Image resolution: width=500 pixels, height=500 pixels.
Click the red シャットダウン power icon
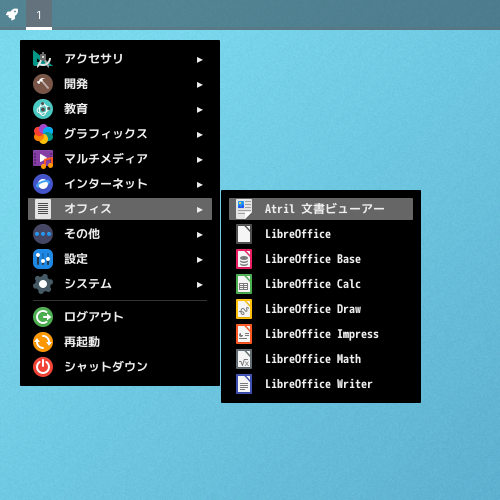point(43,367)
